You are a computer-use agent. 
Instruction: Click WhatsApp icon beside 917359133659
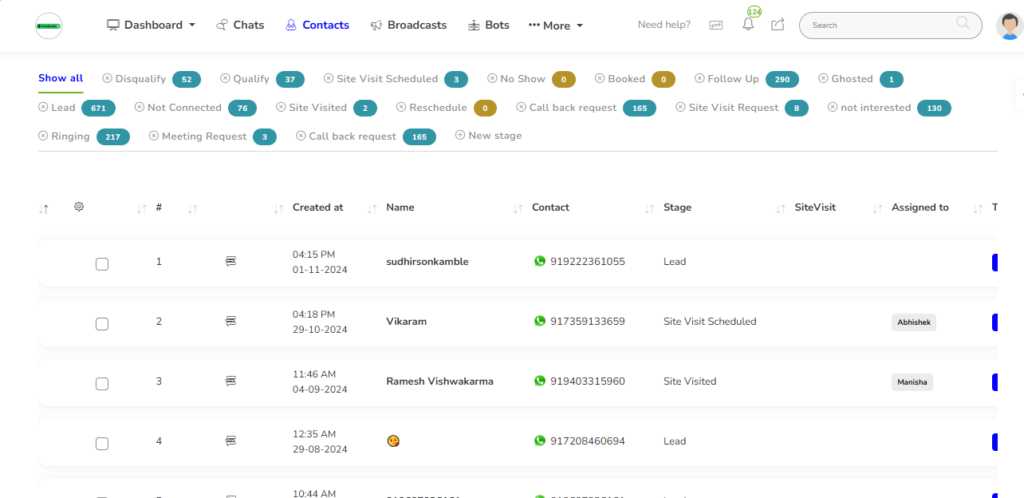click(x=540, y=321)
